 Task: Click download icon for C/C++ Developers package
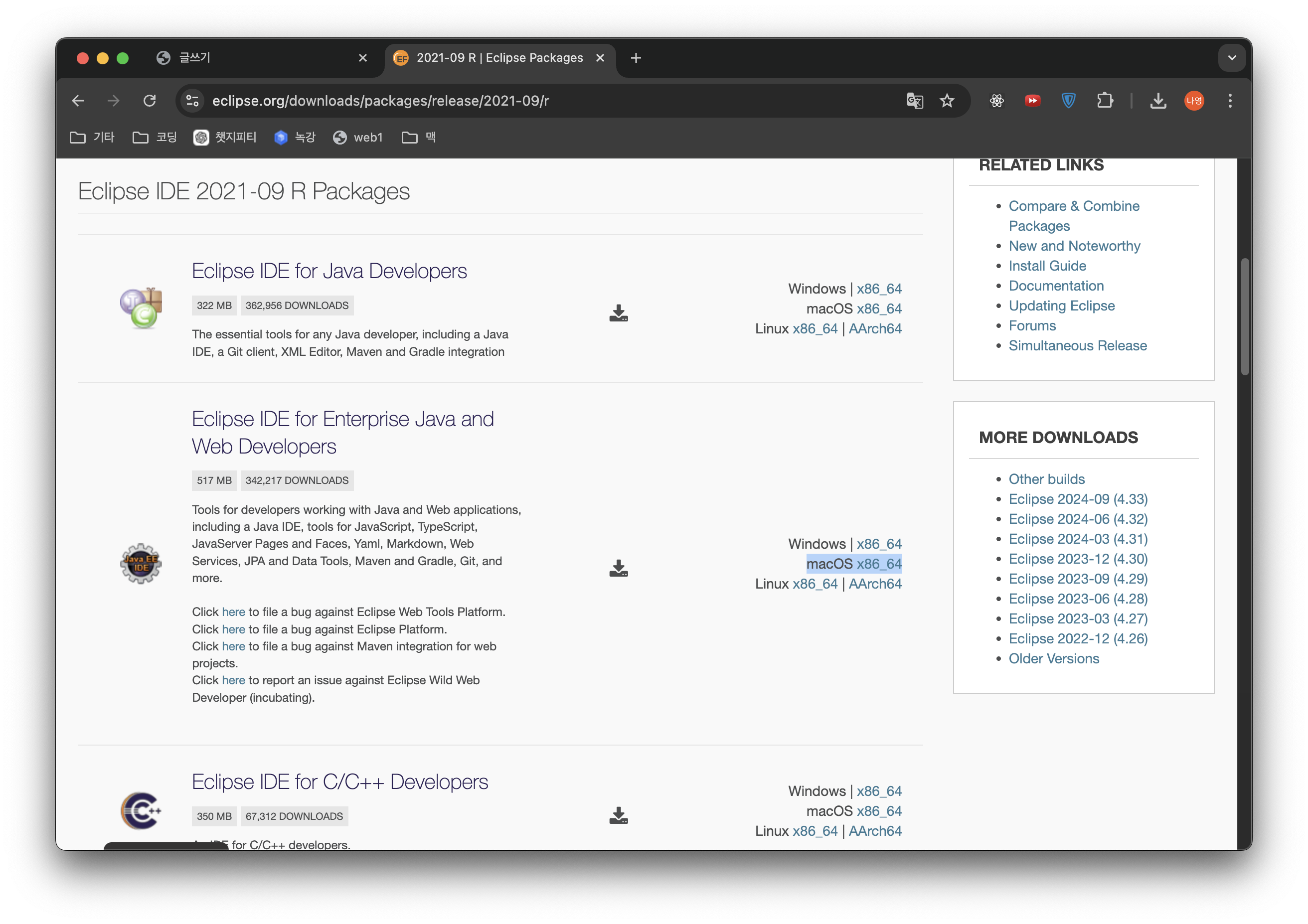click(x=618, y=815)
